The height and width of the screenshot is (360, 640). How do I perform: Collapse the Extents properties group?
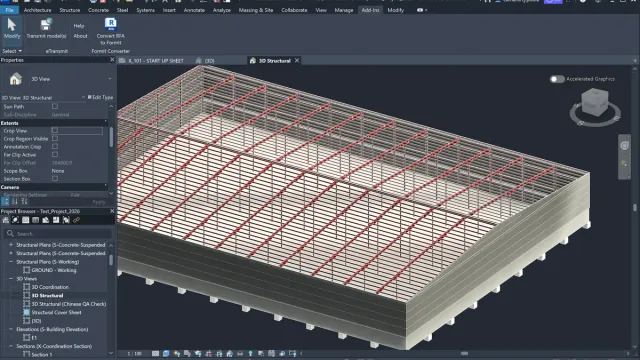[106, 122]
